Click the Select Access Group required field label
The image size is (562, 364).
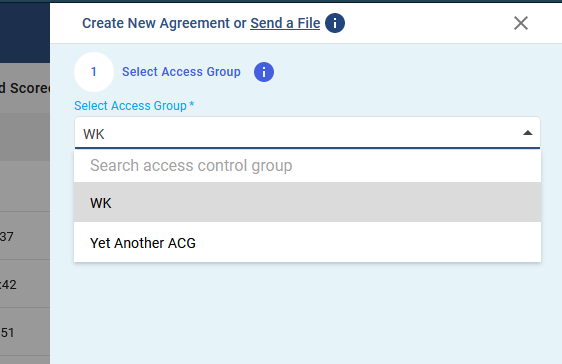[x=134, y=106]
